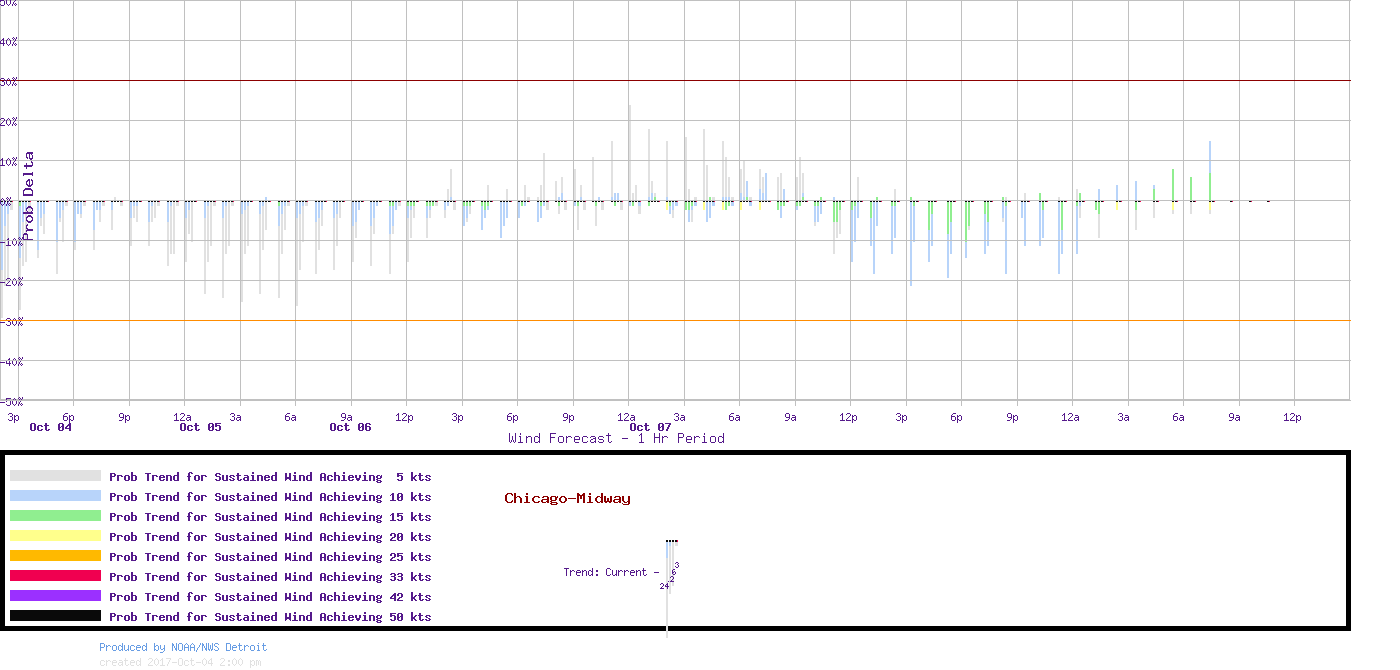Select the red 33 kts legend swatch
This screenshot has width=1400, height=670.
point(55,576)
